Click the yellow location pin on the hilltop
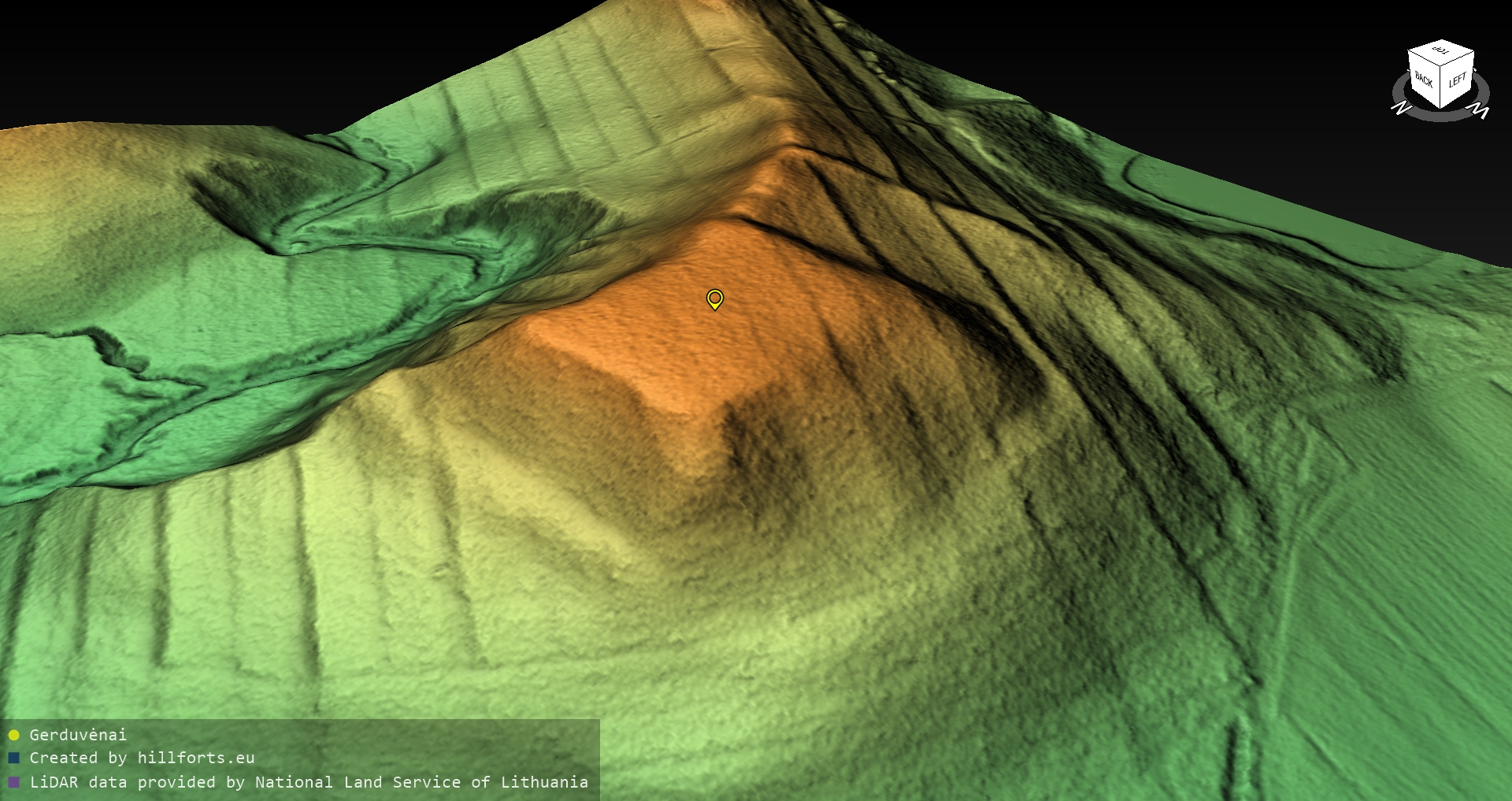This screenshot has height=801, width=1512. 714,299
